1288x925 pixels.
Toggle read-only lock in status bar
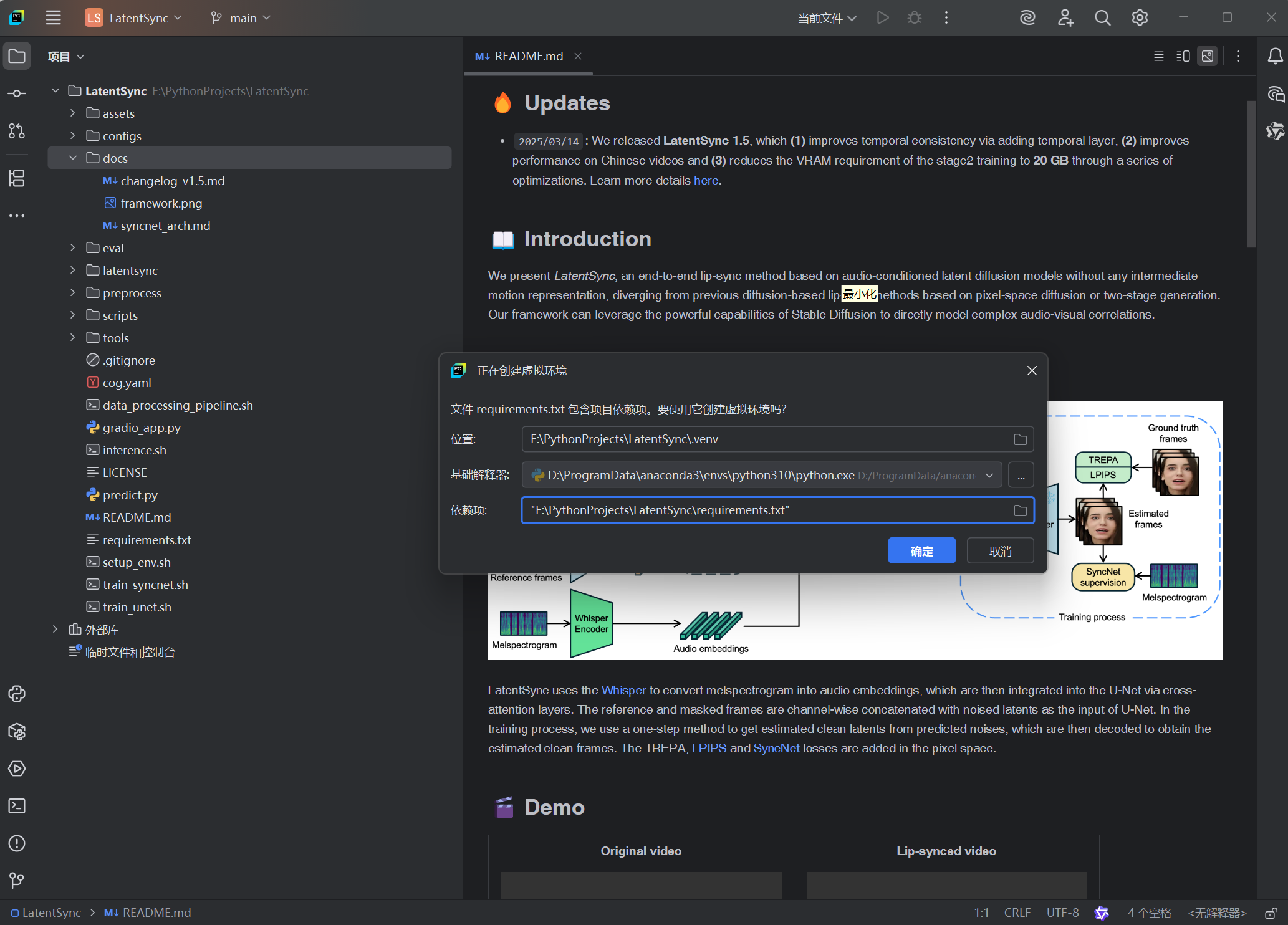(1271, 913)
